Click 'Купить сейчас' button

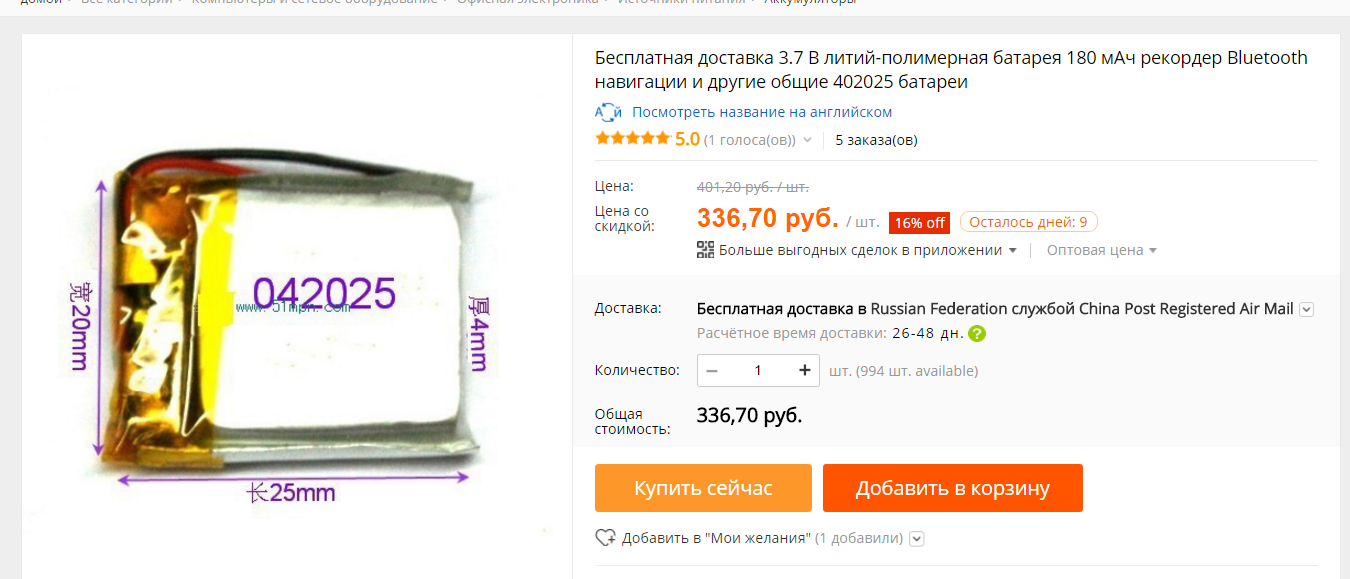[703, 488]
